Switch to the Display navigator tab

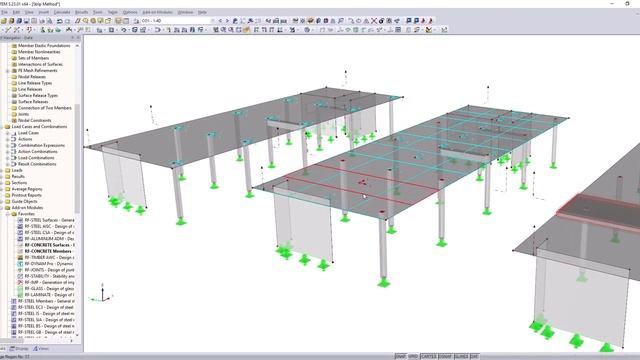[x=19, y=349]
